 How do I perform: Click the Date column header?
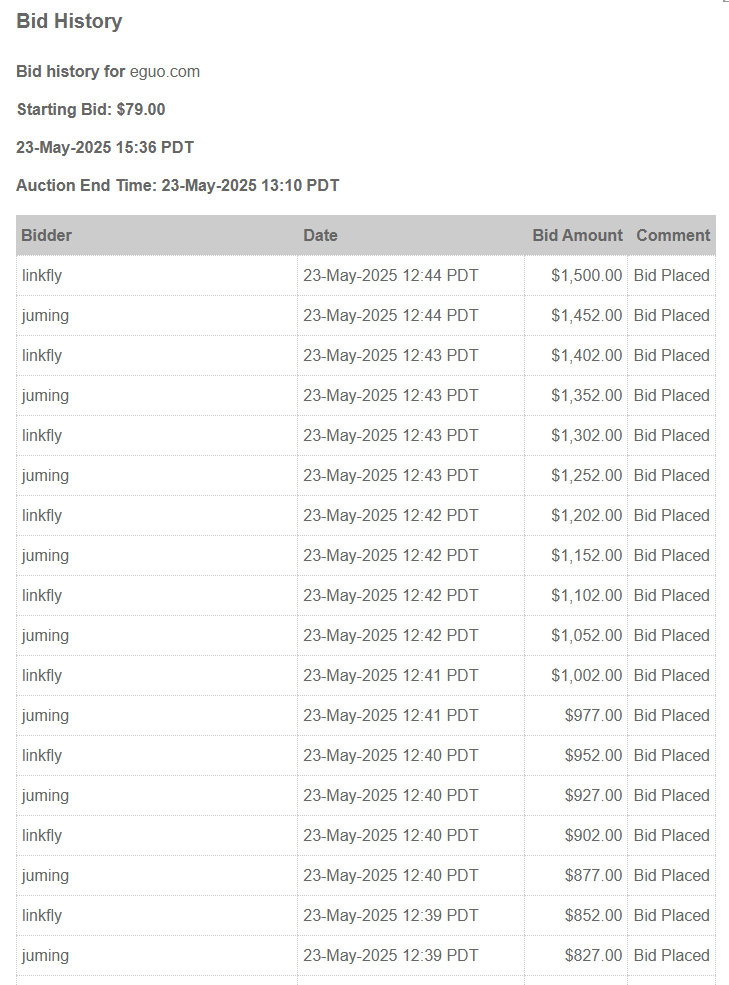pyautogui.click(x=320, y=236)
